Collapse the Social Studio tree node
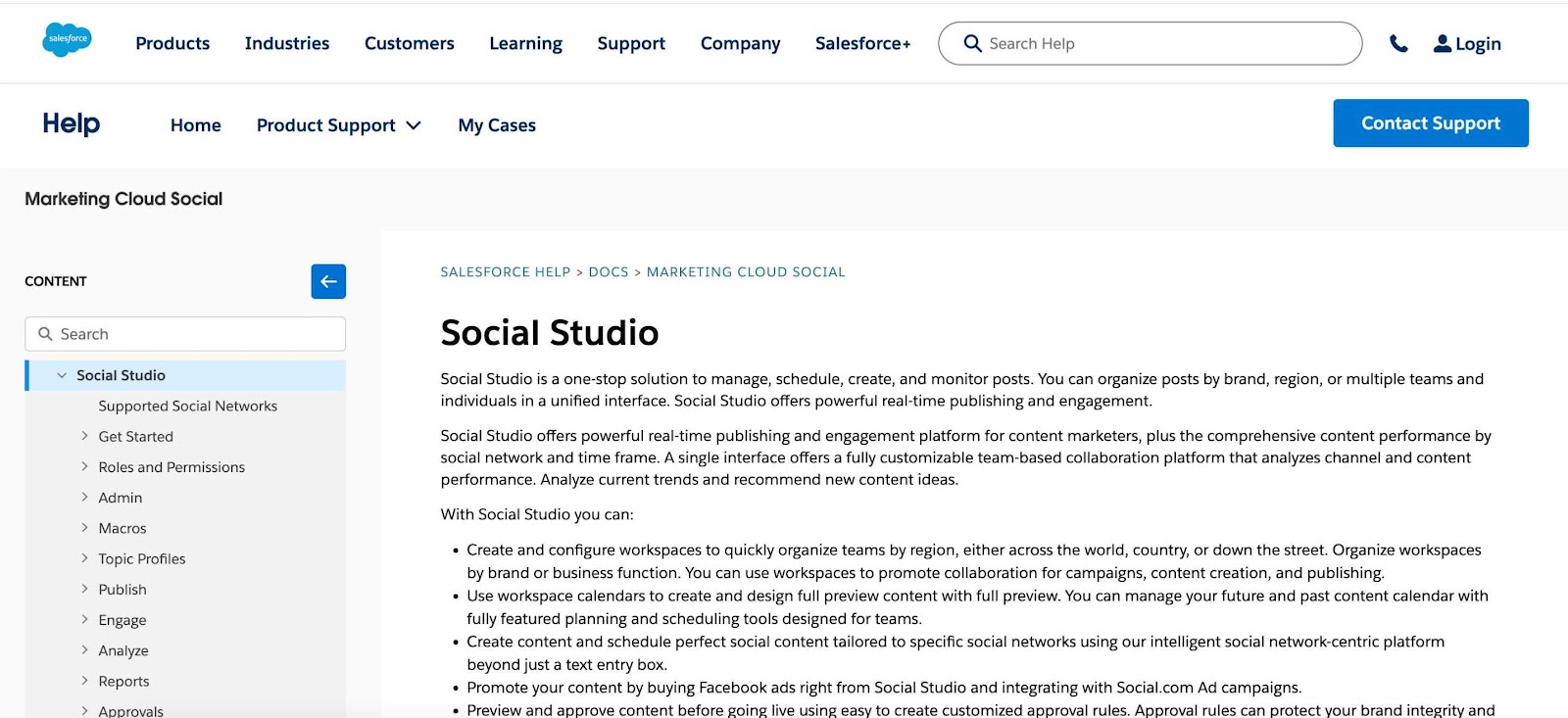Image resolution: width=1568 pixels, height=718 pixels. coord(62,375)
